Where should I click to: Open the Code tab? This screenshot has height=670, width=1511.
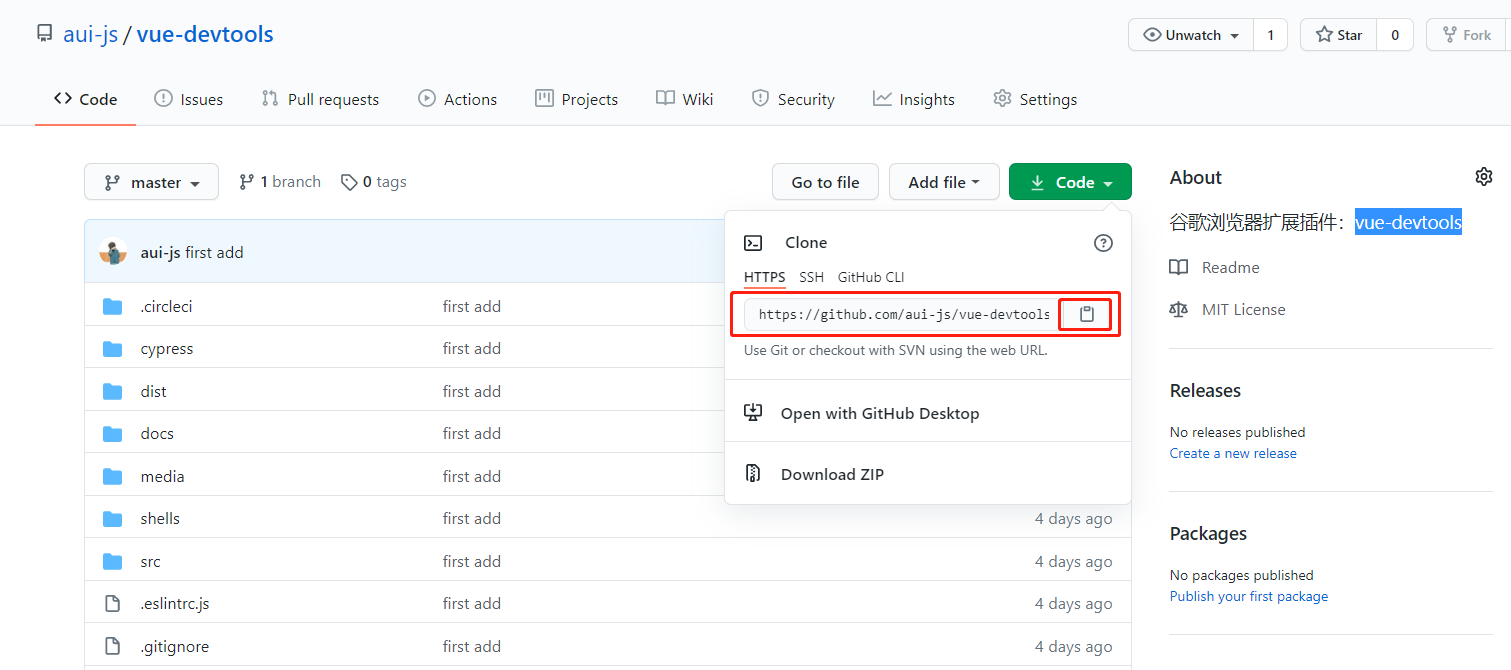tap(85, 99)
